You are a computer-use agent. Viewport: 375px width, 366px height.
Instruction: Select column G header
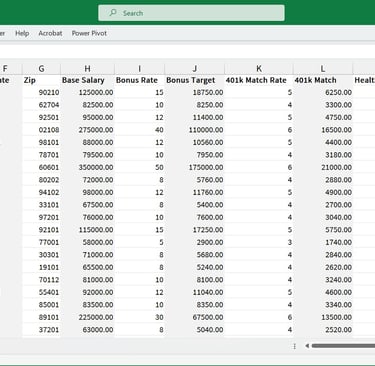[x=41, y=69]
